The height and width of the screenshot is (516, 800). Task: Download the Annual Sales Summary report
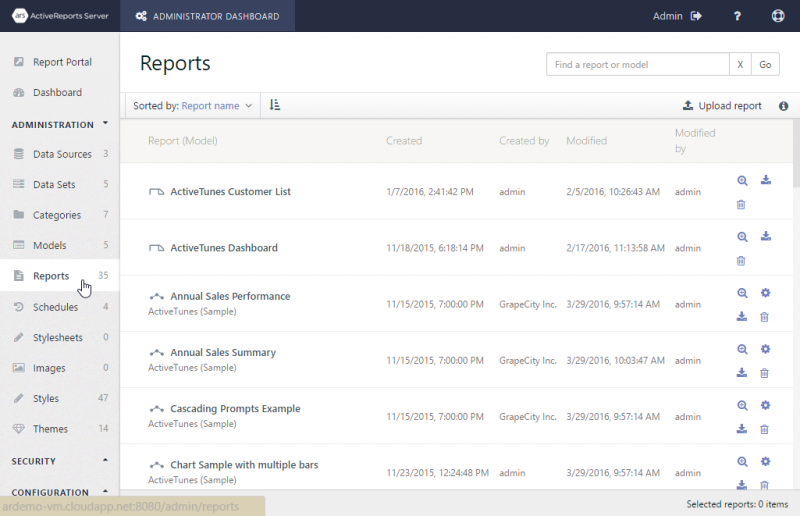pos(742,373)
